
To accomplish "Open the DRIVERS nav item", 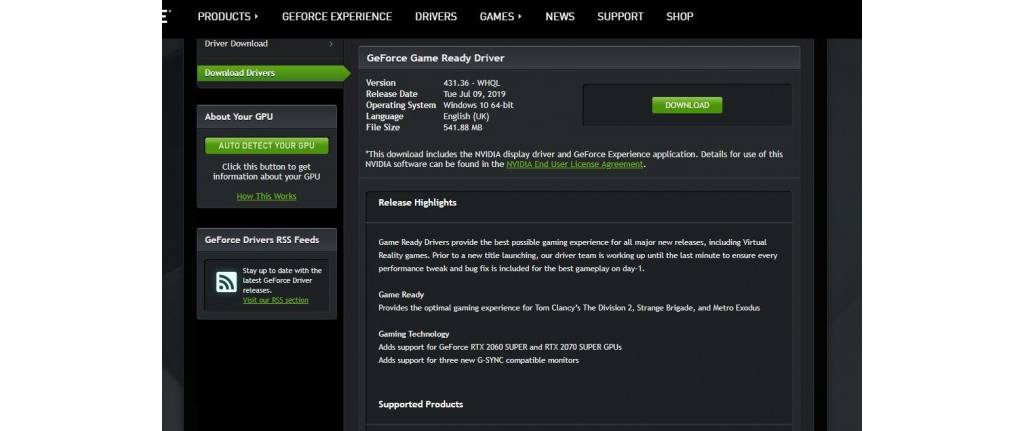I will pyautogui.click(x=436, y=16).
